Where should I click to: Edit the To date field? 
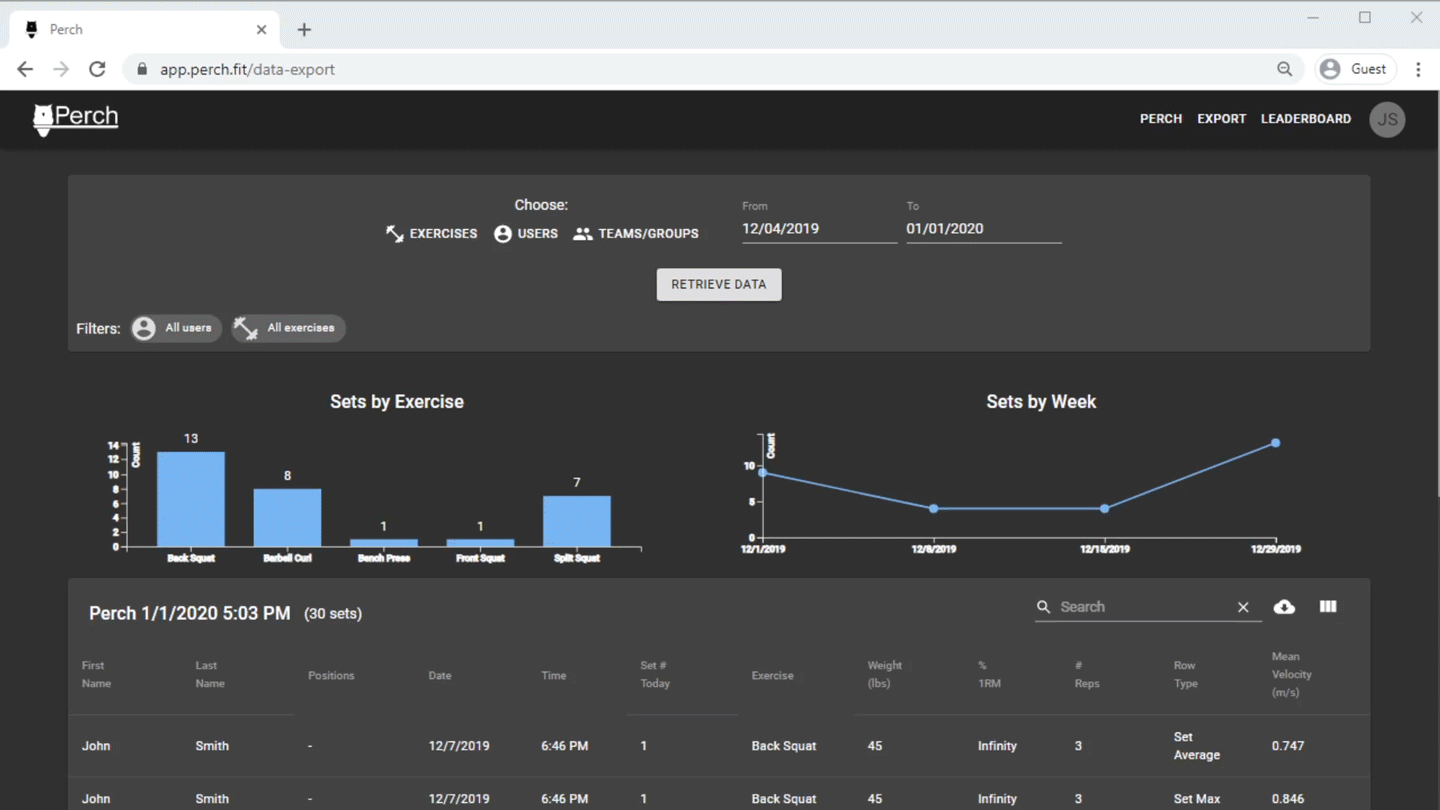tap(984, 229)
